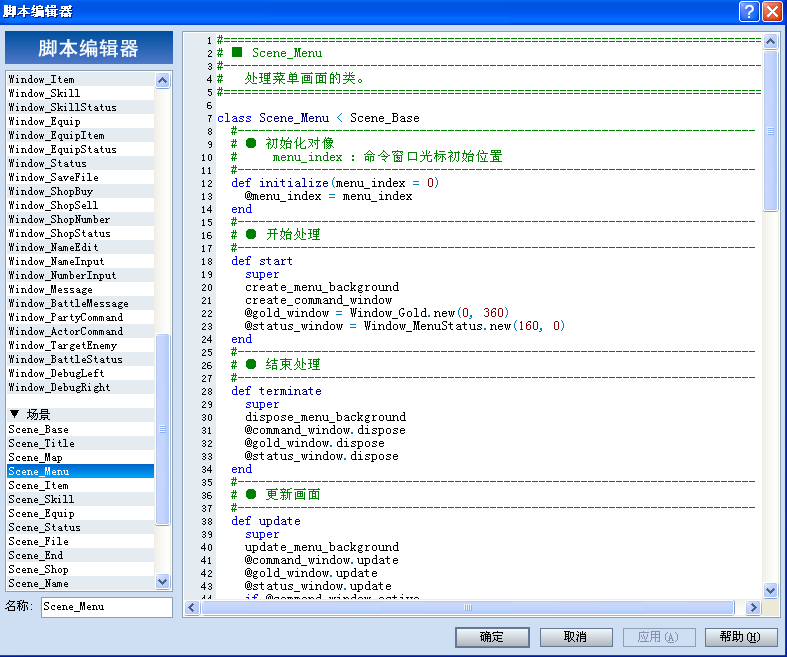This screenshot has height=657, width=787.
Task: Select Window_TargetEnemy script
Action: pos(80,346)
